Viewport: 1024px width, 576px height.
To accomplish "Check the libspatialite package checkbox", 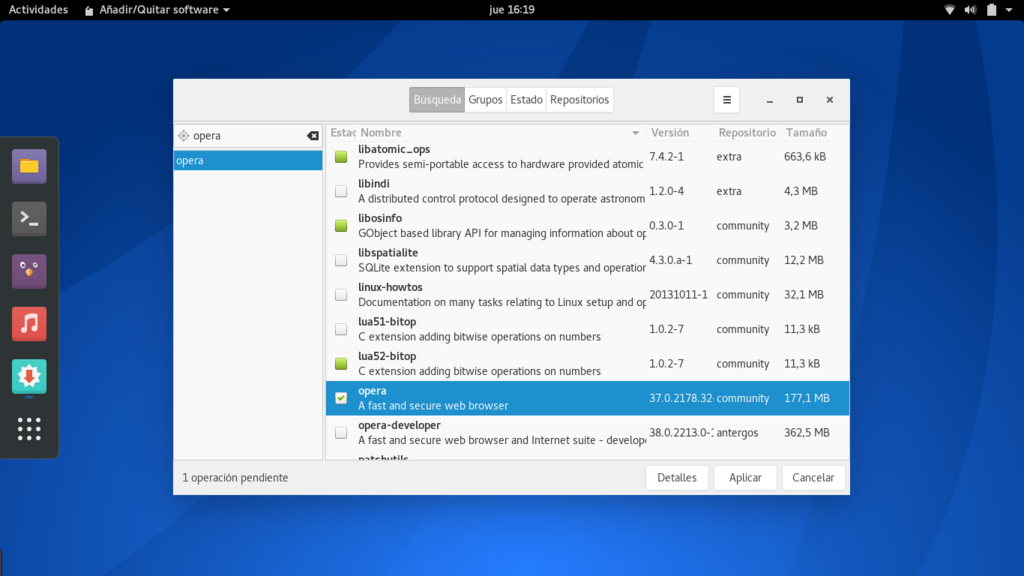I will coord(341,260).
